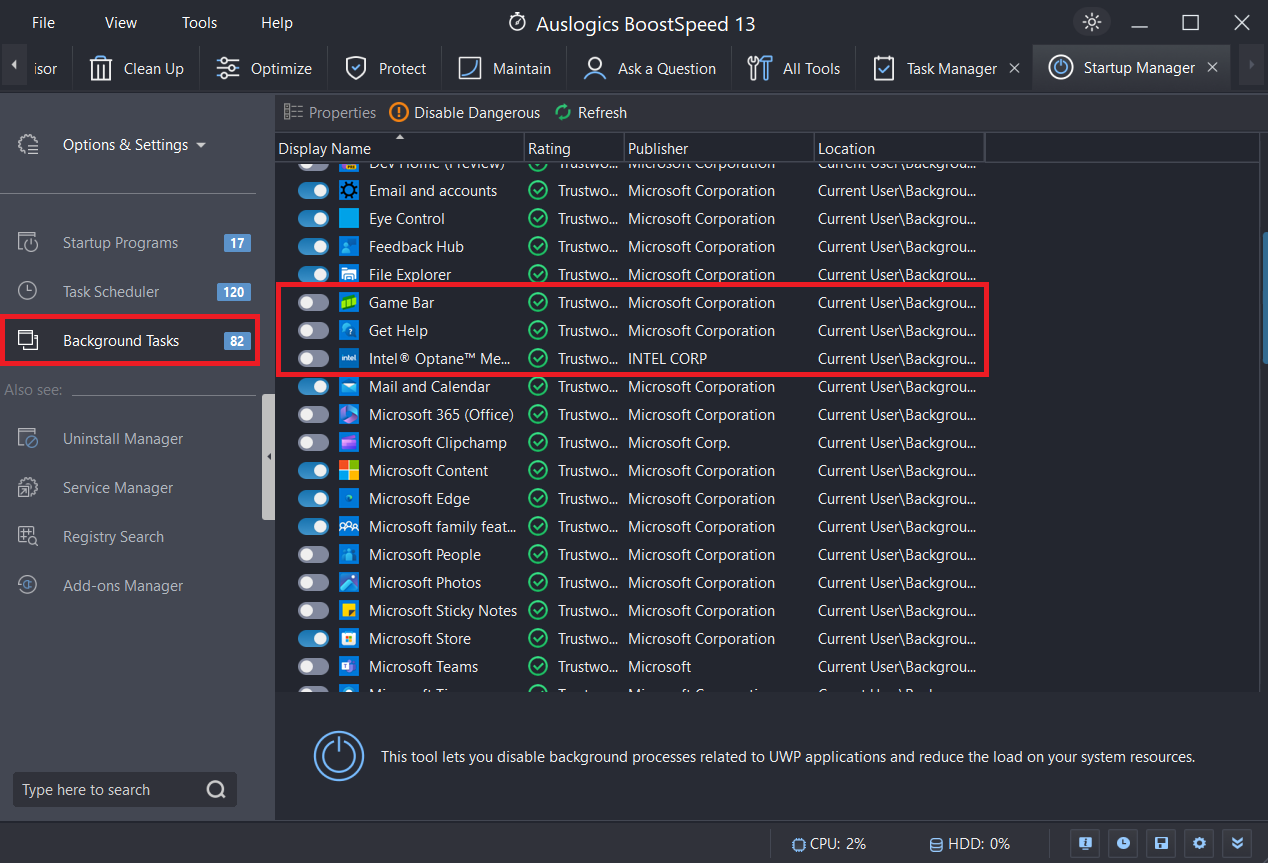Disable the Microsoft Edge toggle
1268x863 pixels.
[314, 499]
